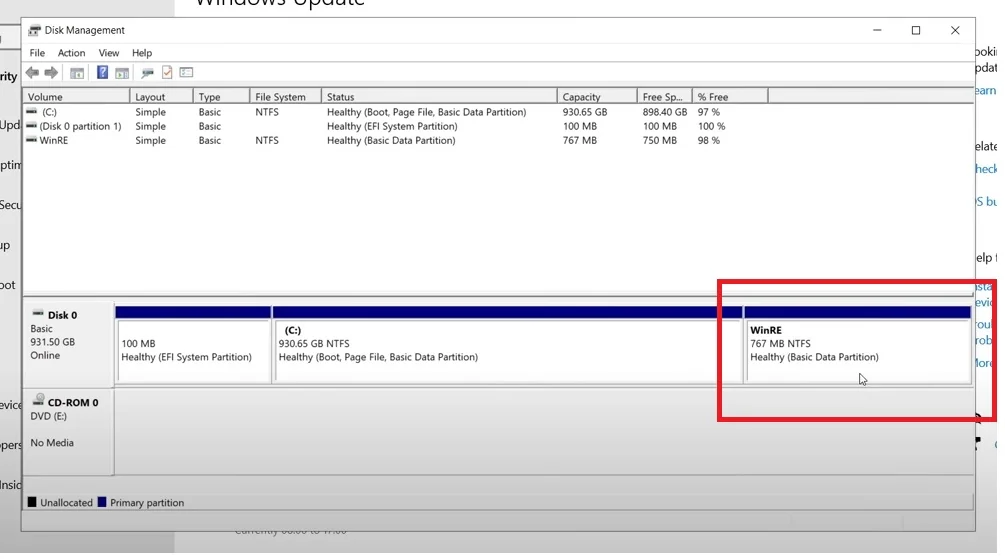Image resolution: width=1005 pixels, height=559 pixels.
Task: Minimize the Disk Management window
Action: click(877, 30)
